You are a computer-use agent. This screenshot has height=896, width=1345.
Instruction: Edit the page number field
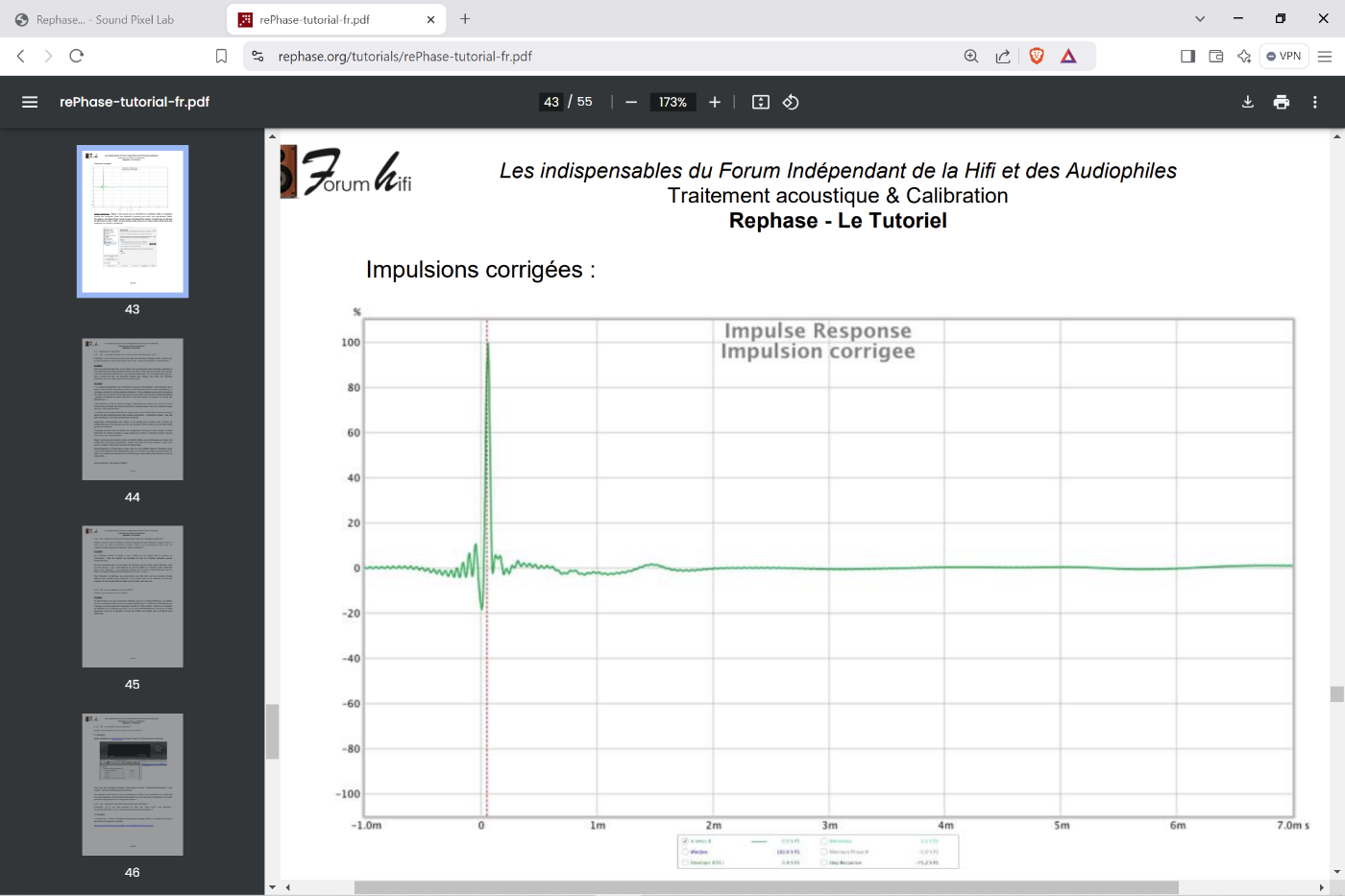click(x=551, y=102)
